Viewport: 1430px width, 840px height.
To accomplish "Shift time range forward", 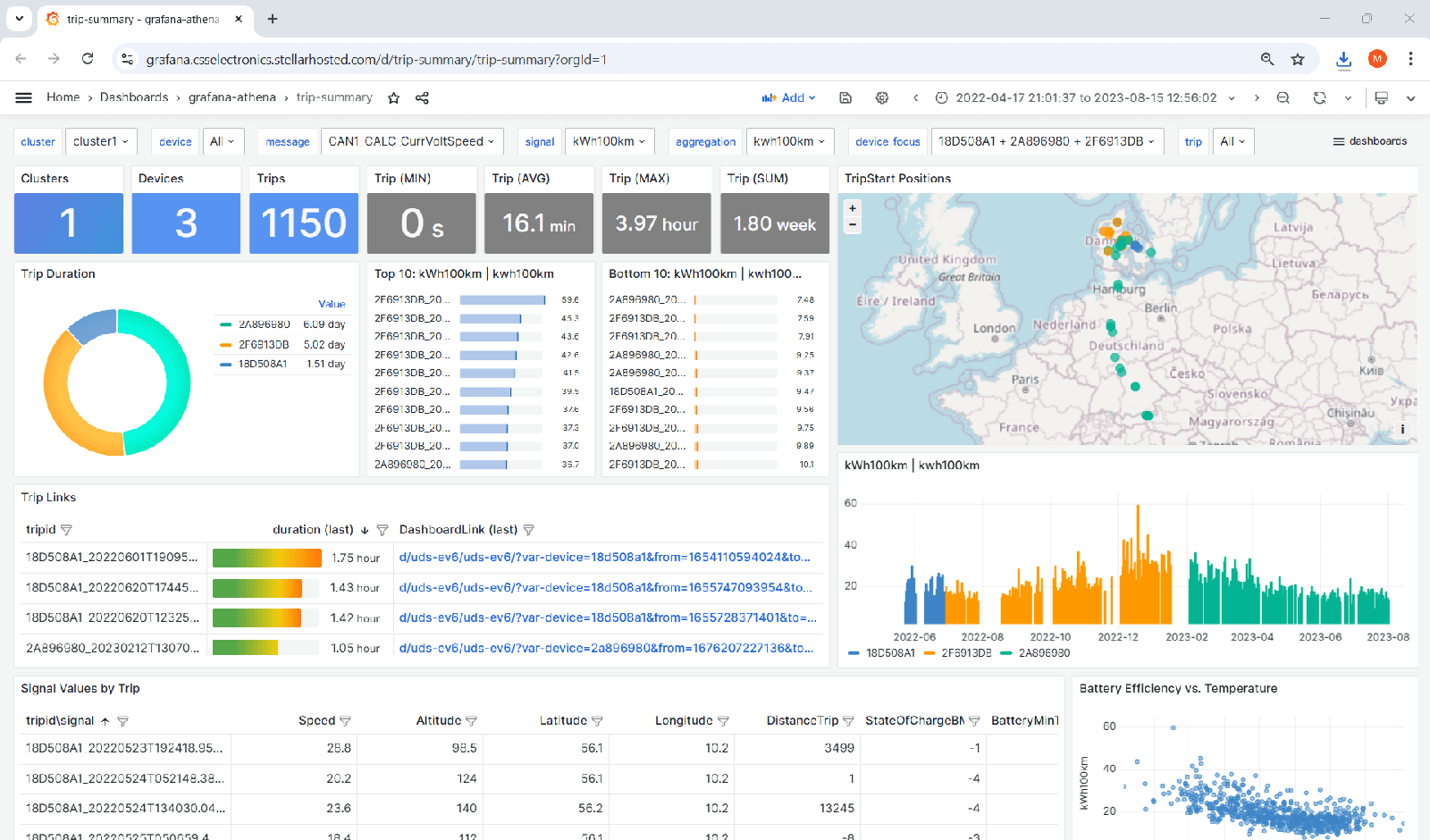I will pyautogui.click(x=1257, y=97).
